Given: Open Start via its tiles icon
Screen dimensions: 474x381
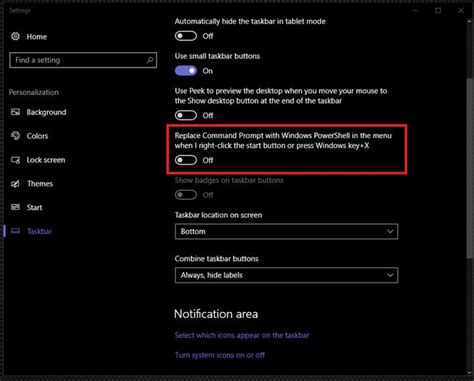Looking at the screenshot, I should point(15,207).
